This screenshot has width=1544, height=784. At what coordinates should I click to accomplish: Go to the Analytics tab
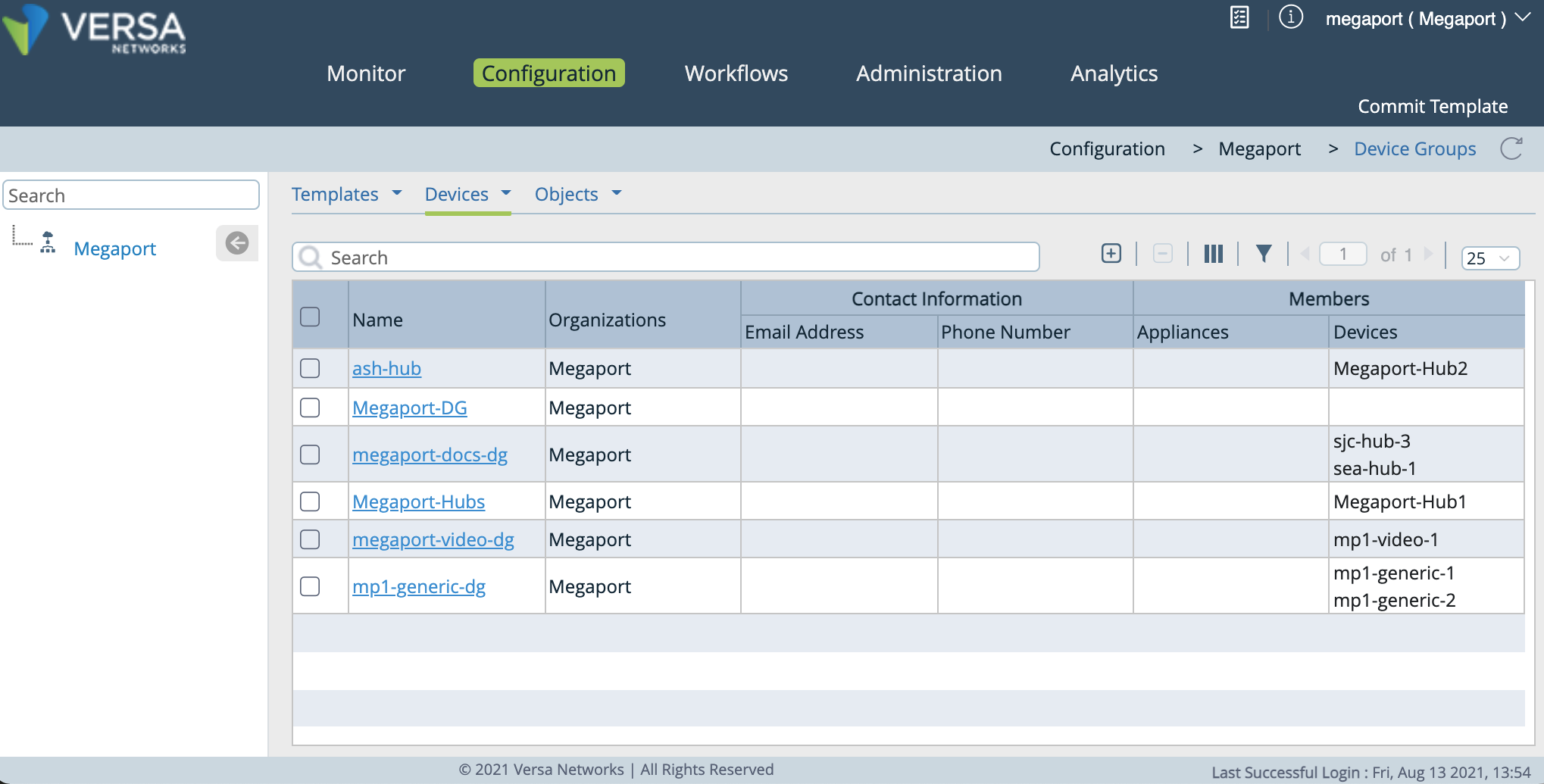[1113, 73]
